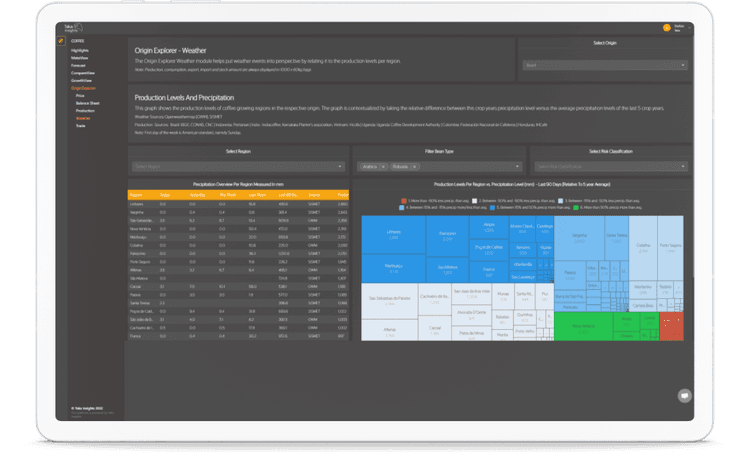Click Precipitation Overview Per Region table title

238,184
